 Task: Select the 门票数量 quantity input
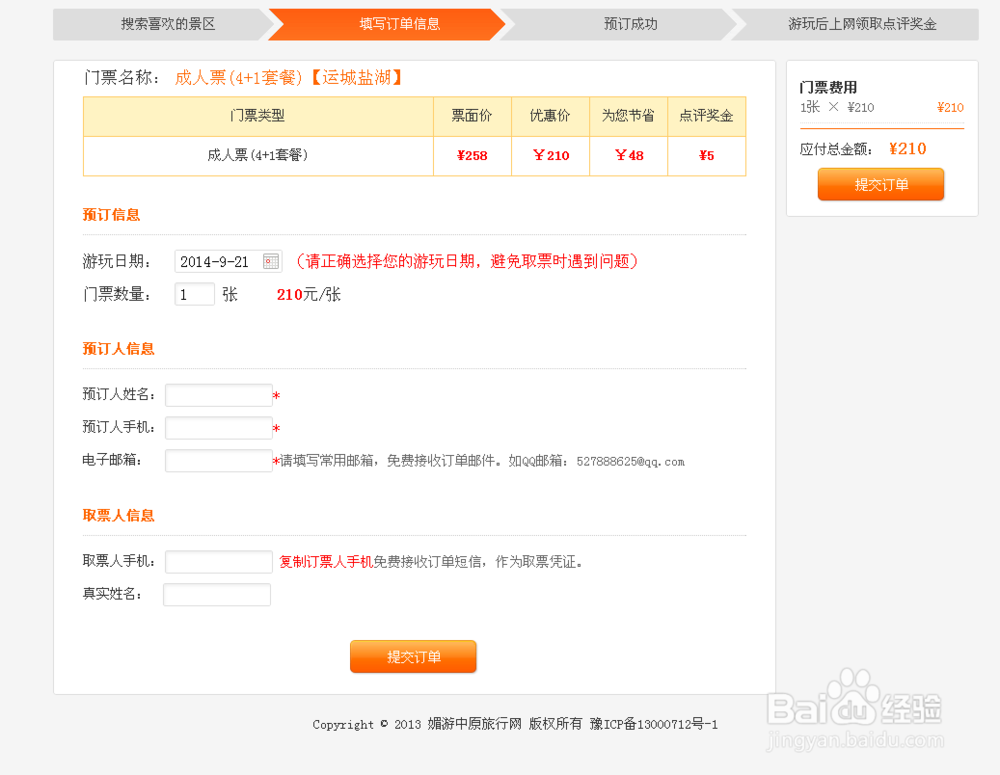tap(194, 294)
